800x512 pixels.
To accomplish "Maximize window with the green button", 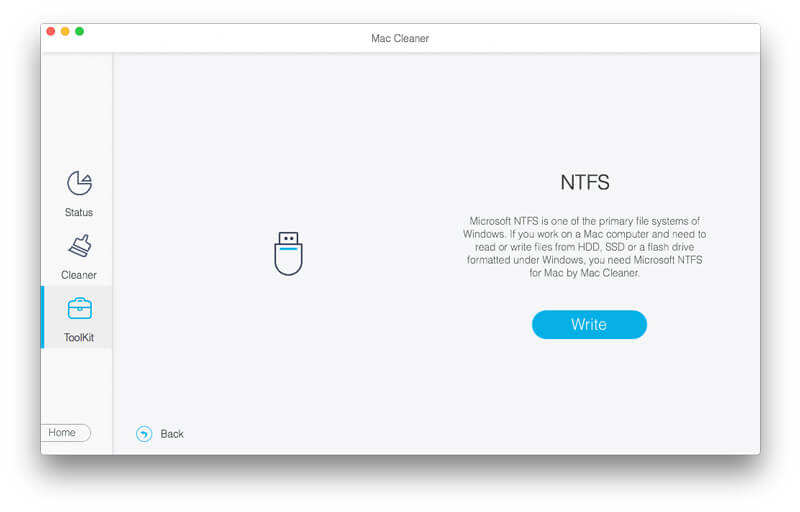I will [x=80, y=31].
